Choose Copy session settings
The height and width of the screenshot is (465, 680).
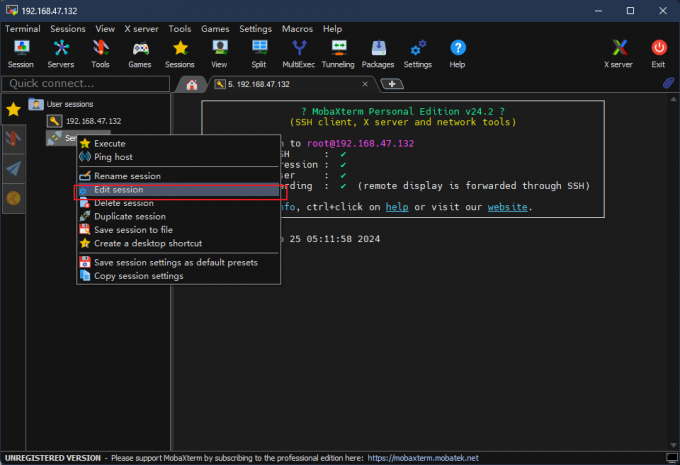click(x=178, y=276)
